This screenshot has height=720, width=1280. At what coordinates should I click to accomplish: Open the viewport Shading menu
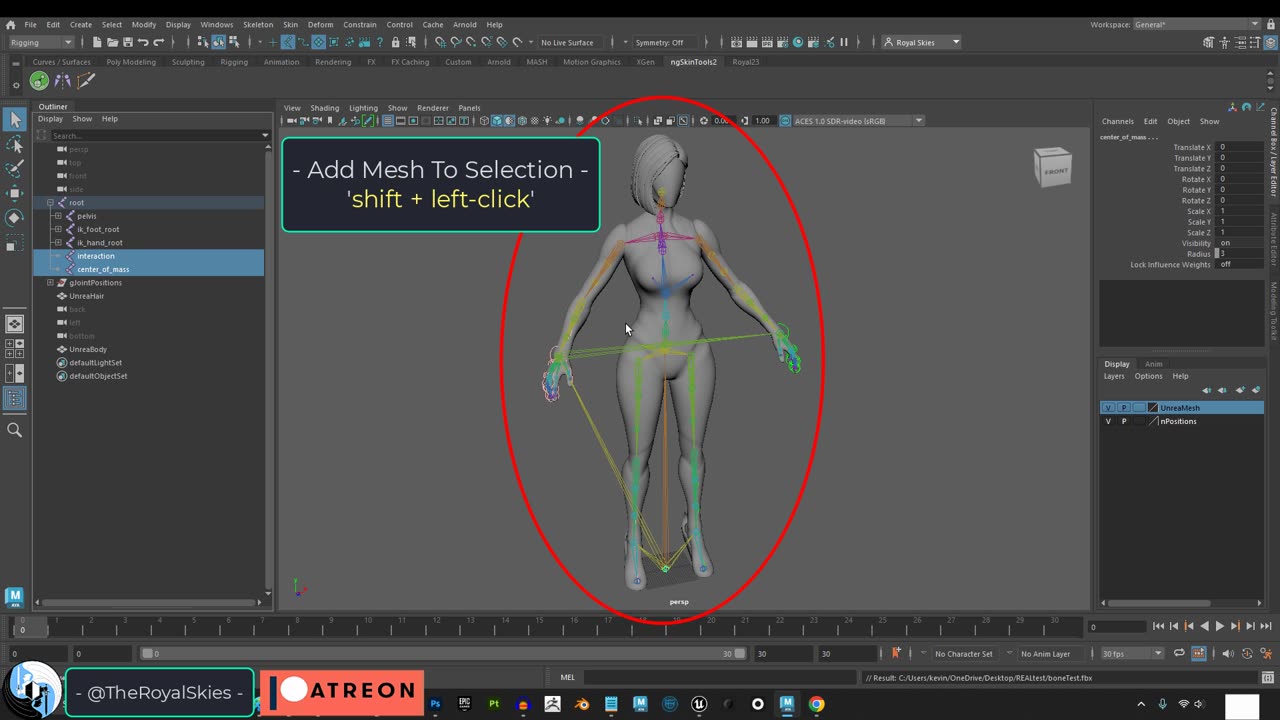point(324,108)
